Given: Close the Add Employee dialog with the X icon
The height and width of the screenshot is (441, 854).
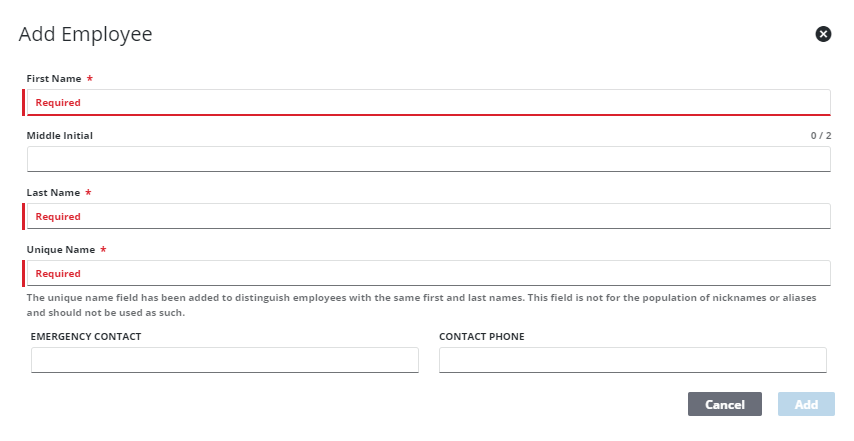Looking at the screenshot, I should point(823,34).
